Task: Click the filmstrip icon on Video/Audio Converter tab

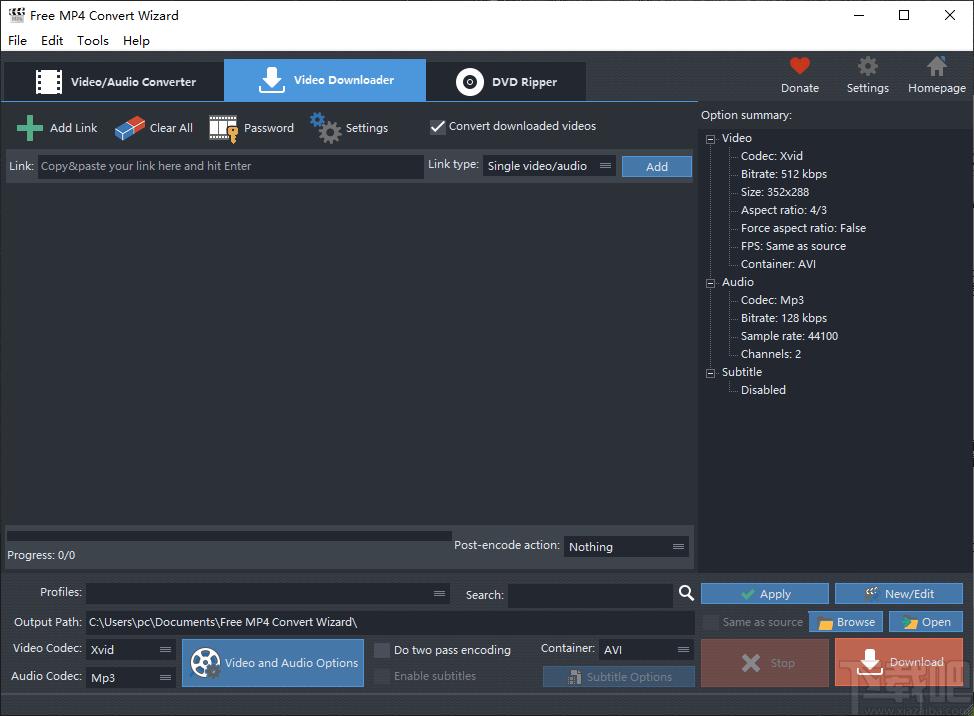Action: click(49, 81)
